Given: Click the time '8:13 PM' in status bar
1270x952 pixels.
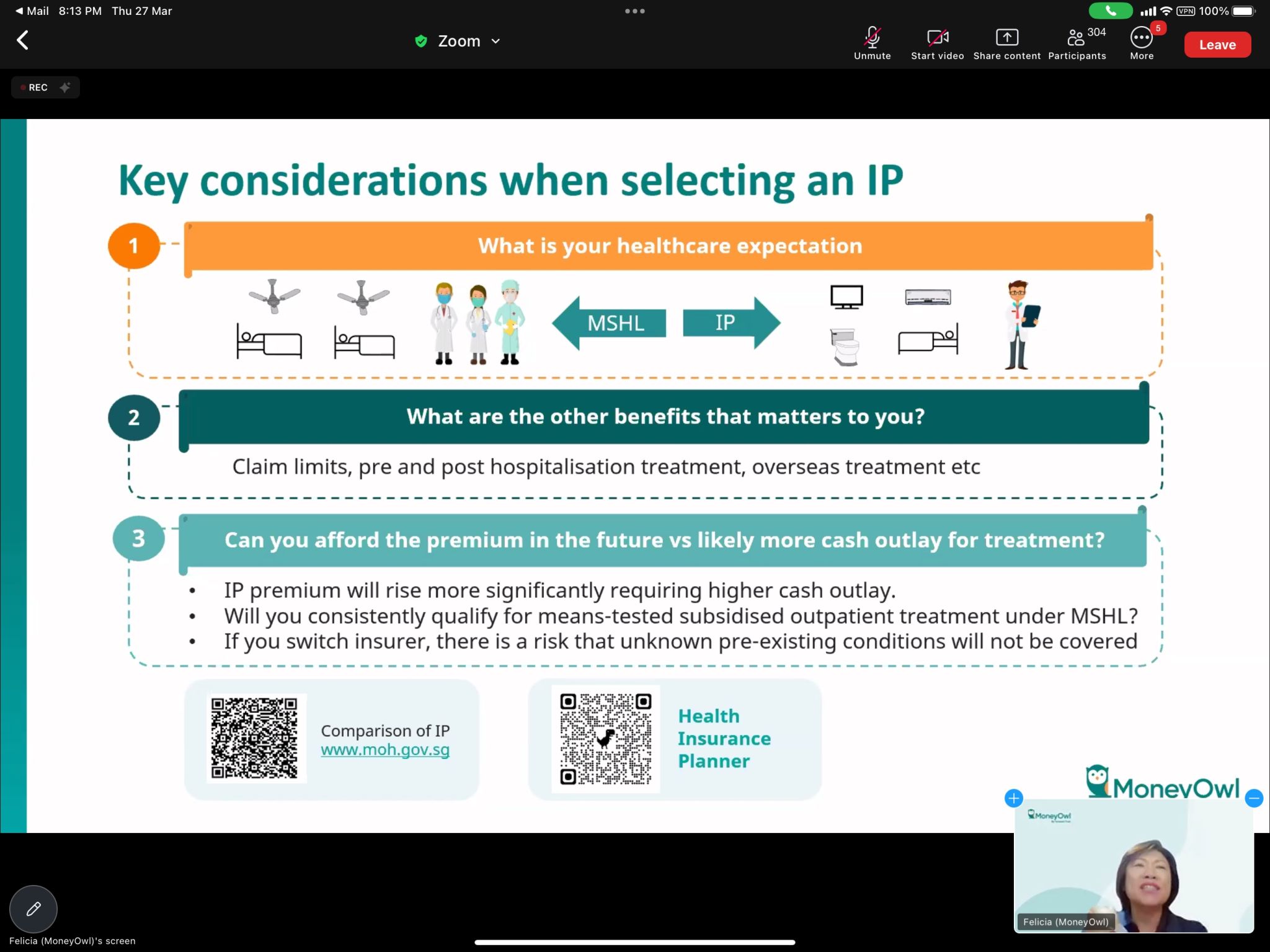Looking at the screenshot, I should 80,11.
